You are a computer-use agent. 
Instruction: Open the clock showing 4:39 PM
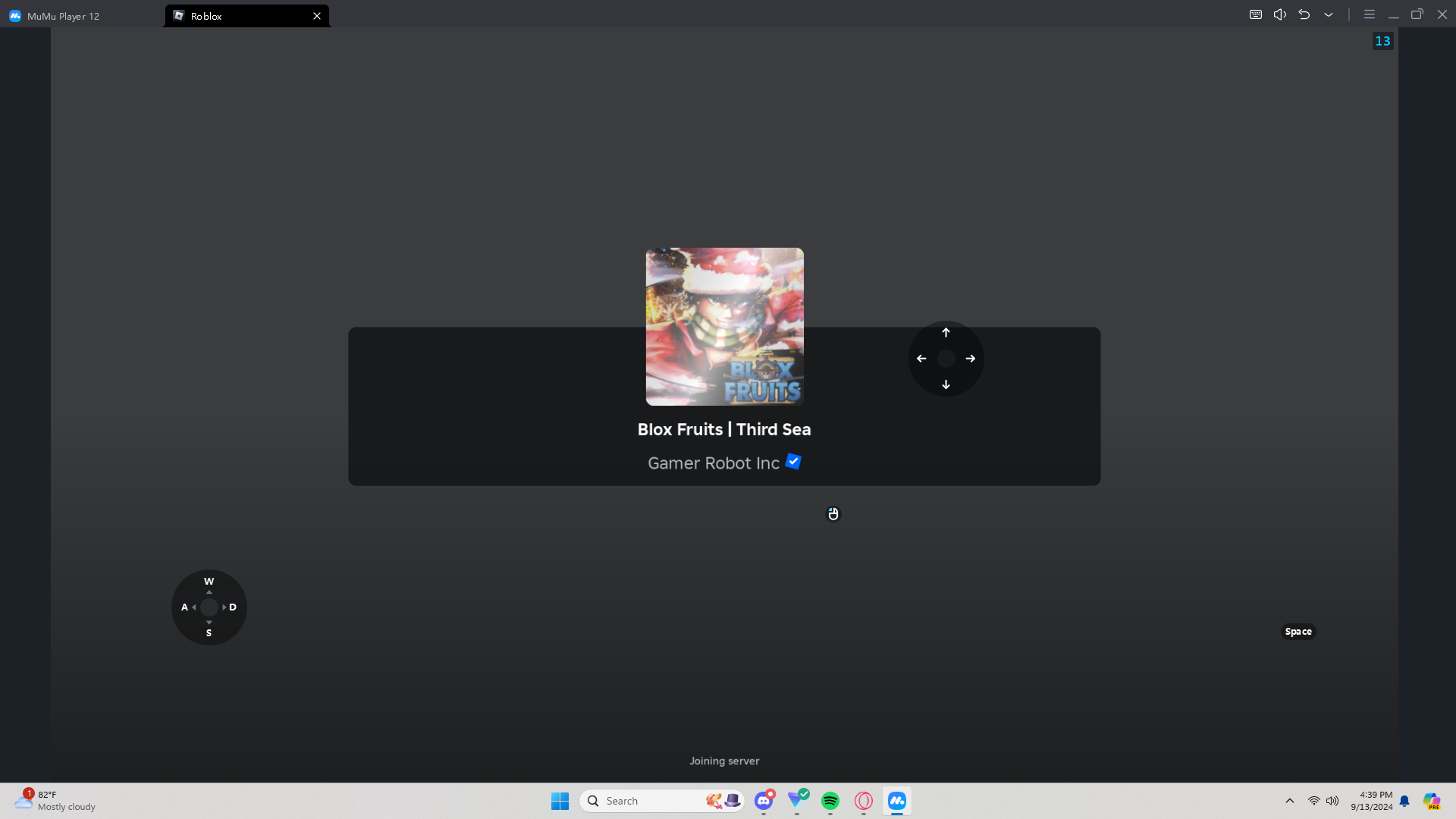tap(1371, 801)
